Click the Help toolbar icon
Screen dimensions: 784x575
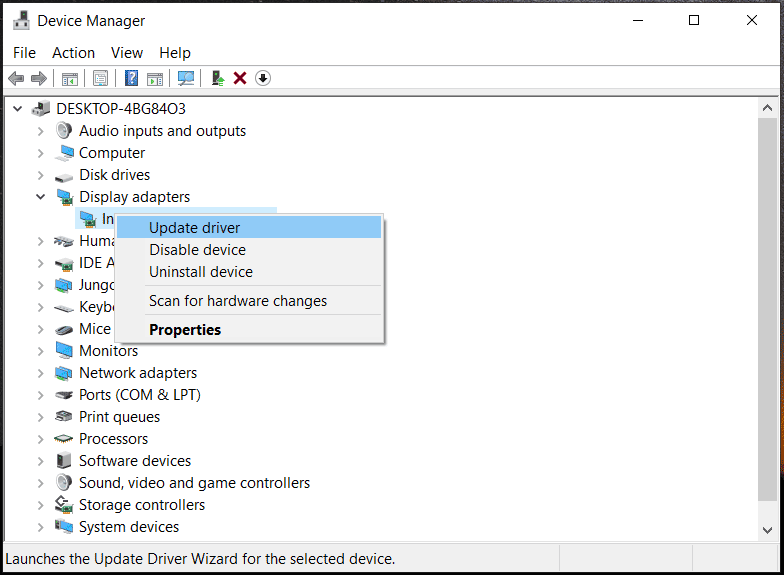point(131,78)
